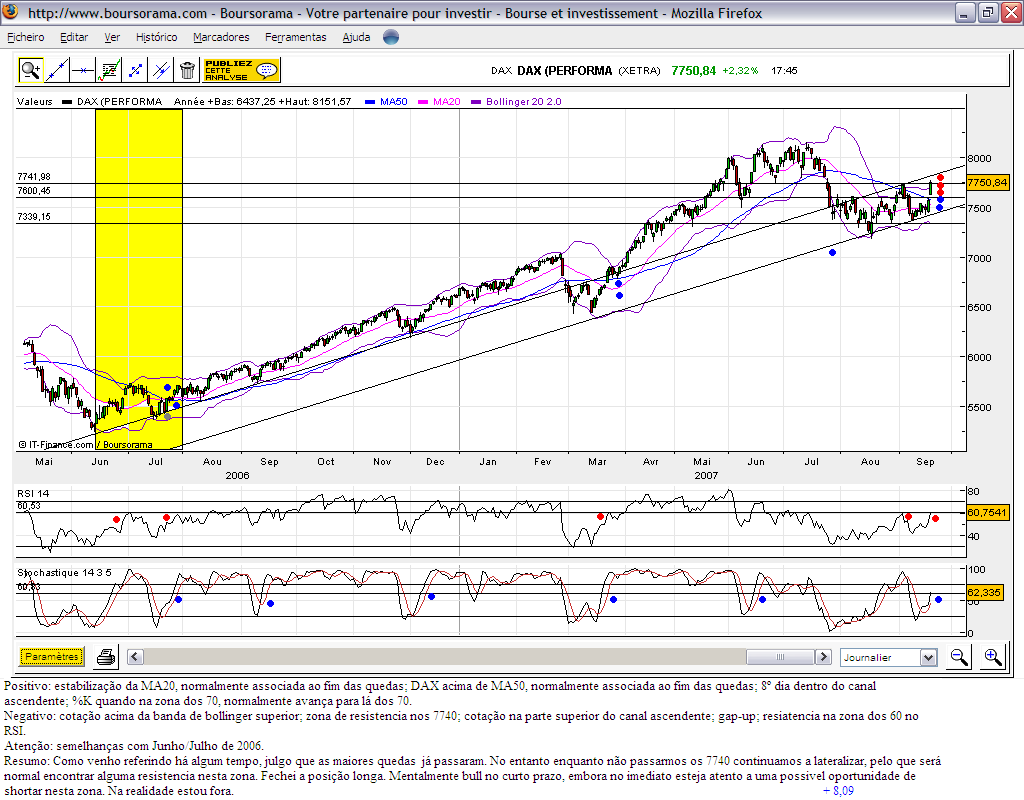Image resolution: width=1024 pixels, height=800 pixels.
Task: Click the RSI value tag 60,7541
Action: point(987,513)
